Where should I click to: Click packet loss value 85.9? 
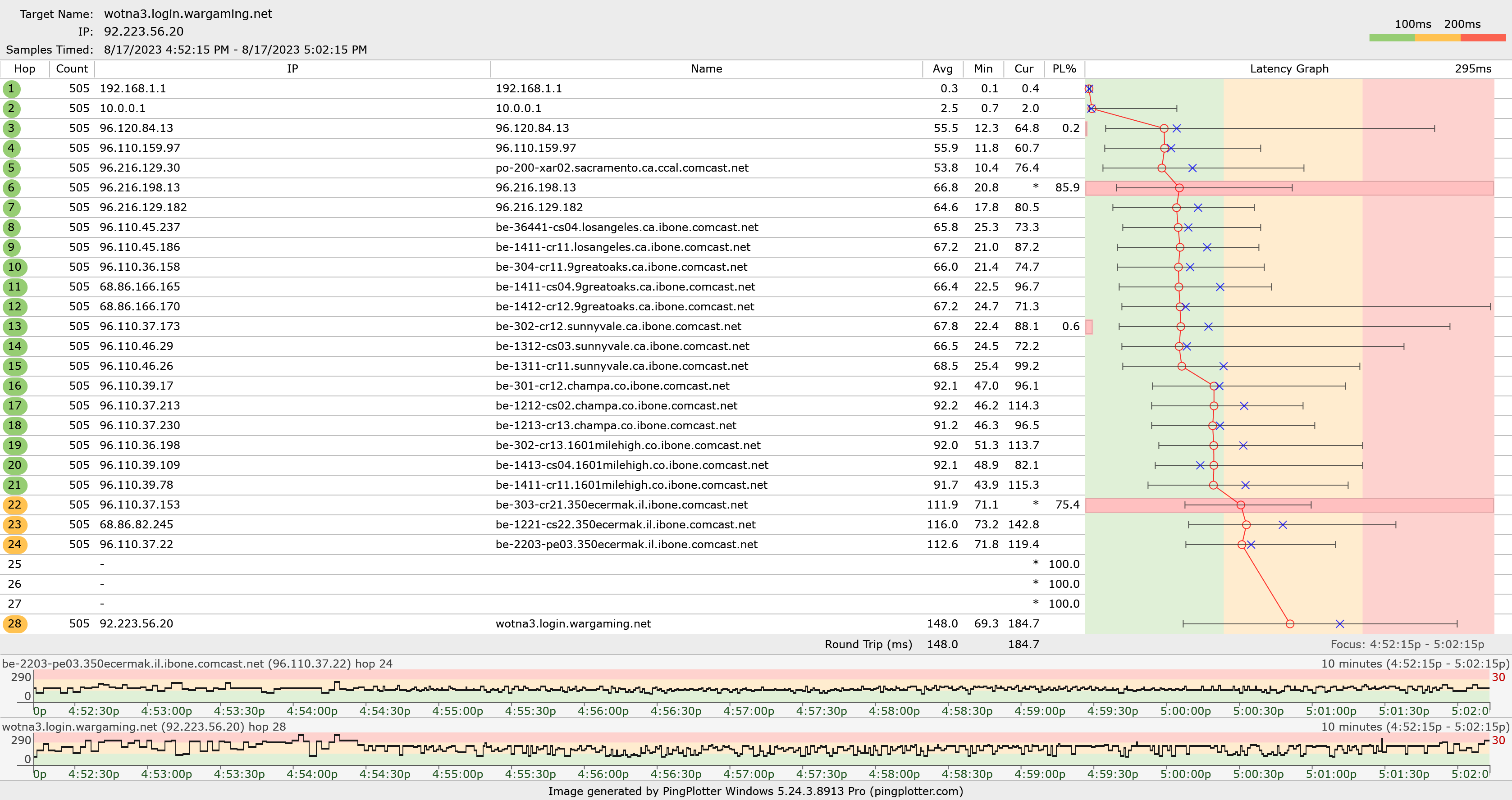coord(1067,188)
